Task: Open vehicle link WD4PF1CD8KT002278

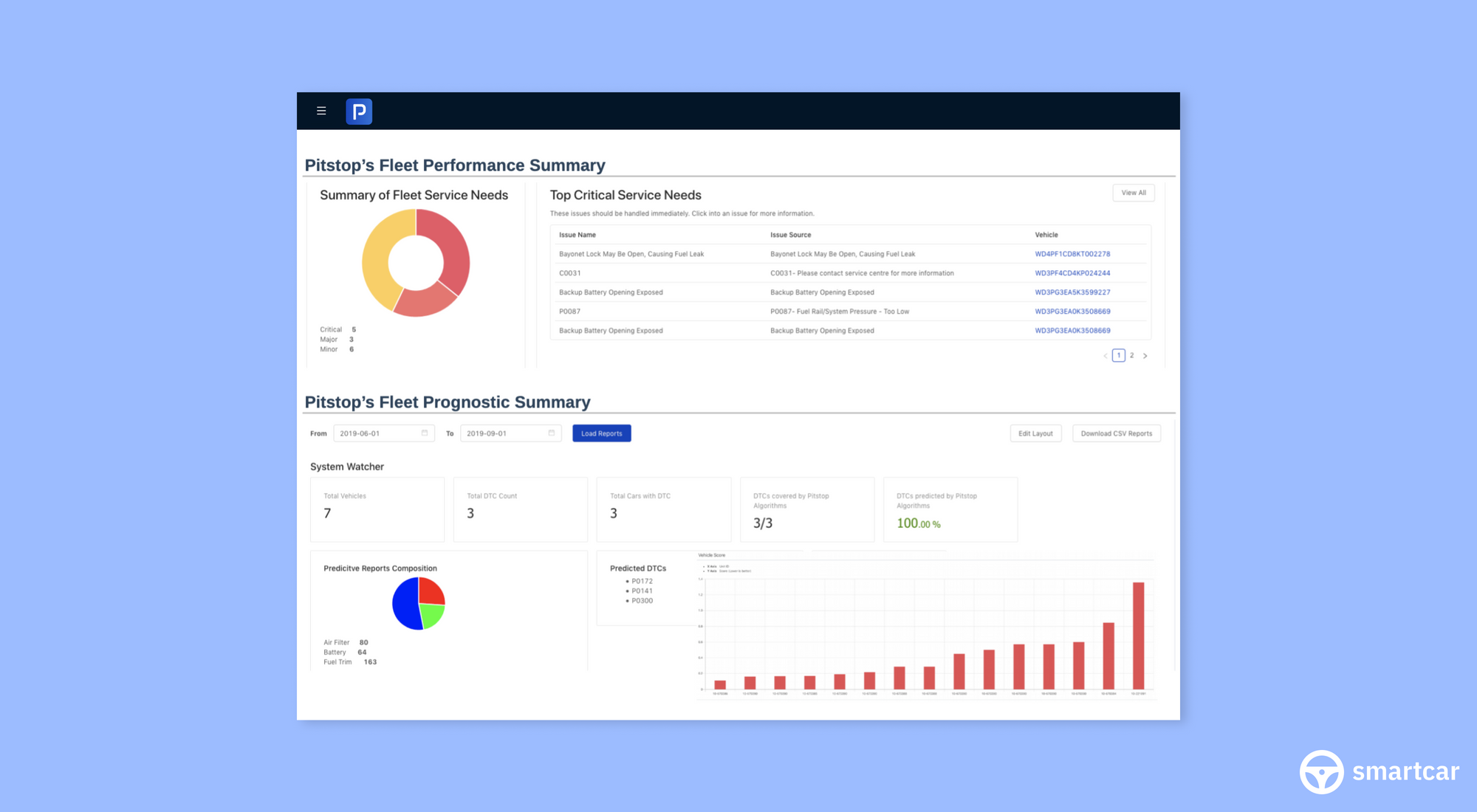Action: pyautogui.click(x=1072, y=254)
